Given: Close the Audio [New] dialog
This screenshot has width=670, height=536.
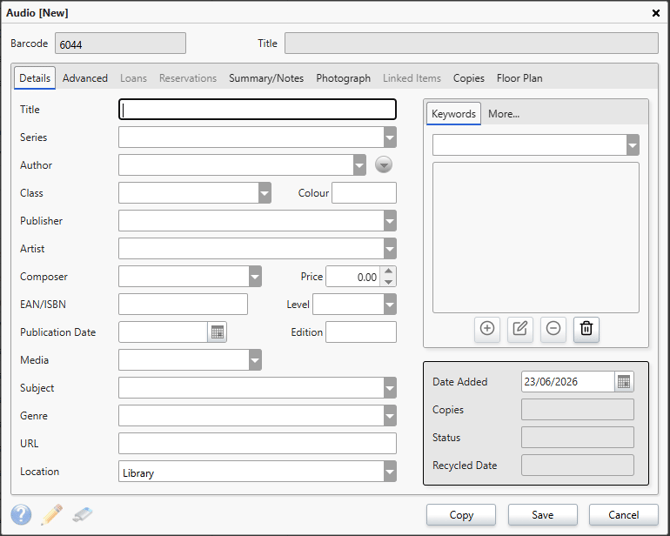Looking at the screenshot, I should pos(656,13).
